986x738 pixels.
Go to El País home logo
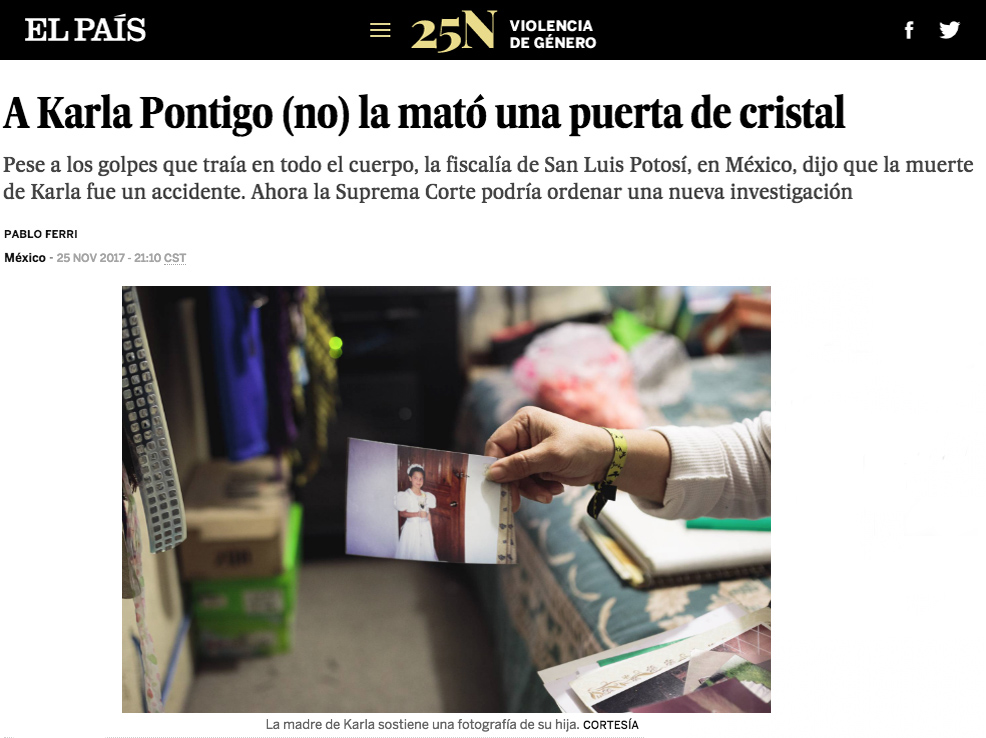[x=85, y=30]
